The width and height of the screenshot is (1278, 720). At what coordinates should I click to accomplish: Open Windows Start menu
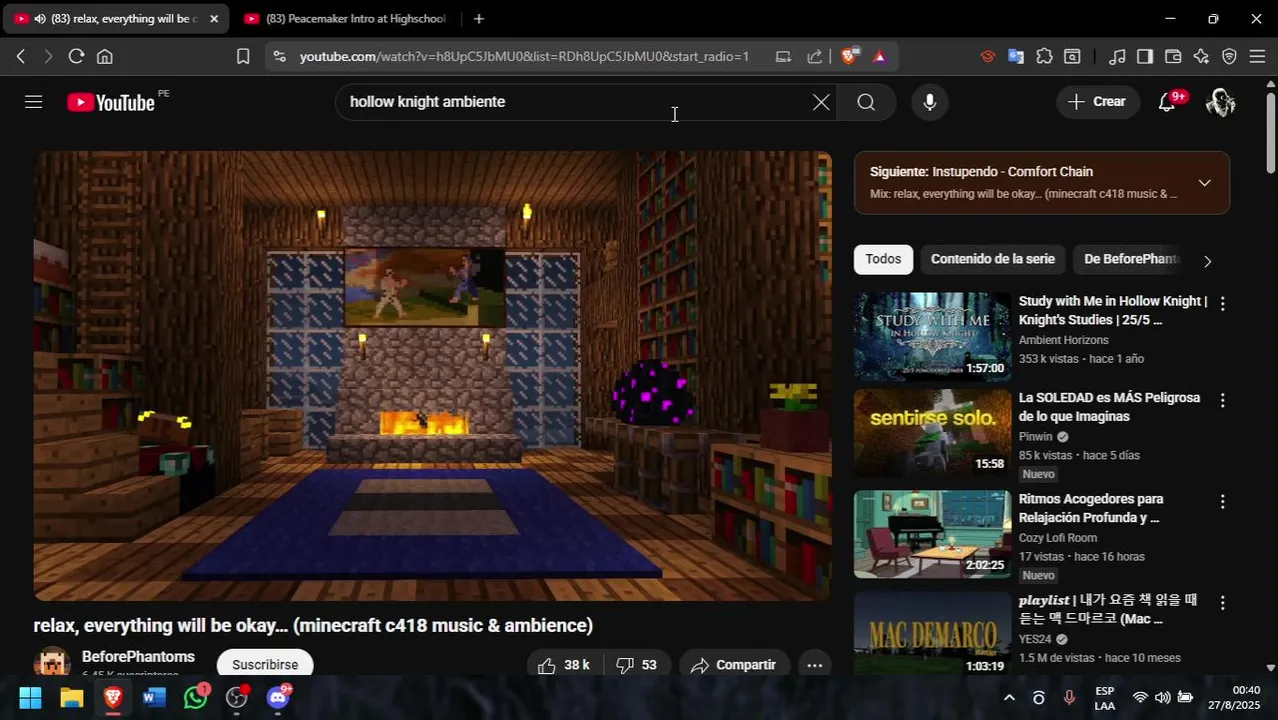point(30,698)
